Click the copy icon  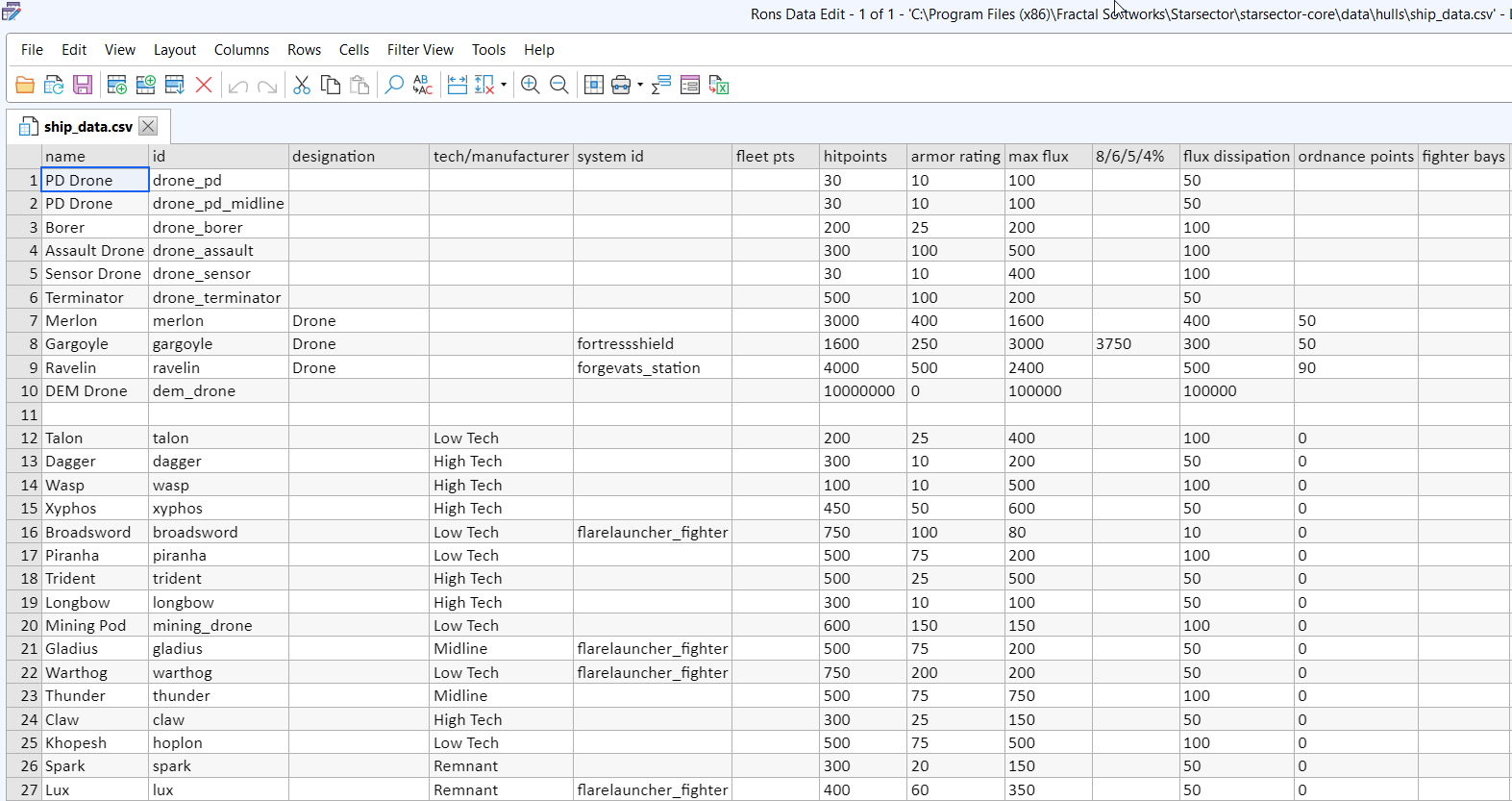pyautogui.click(x=331, y=86)
